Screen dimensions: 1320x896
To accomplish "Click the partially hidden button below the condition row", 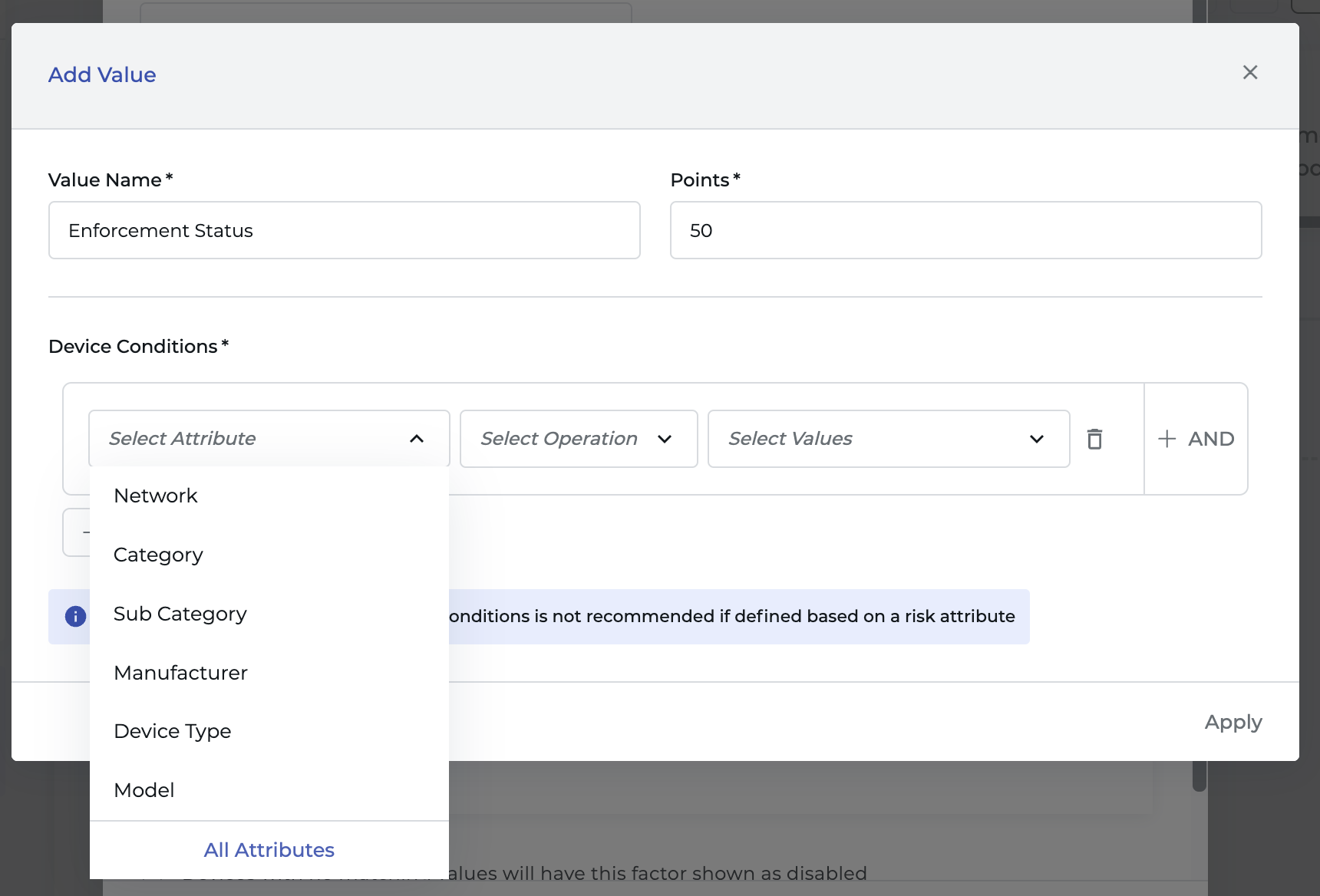I will pyautogui.click(x=76, y=532).
